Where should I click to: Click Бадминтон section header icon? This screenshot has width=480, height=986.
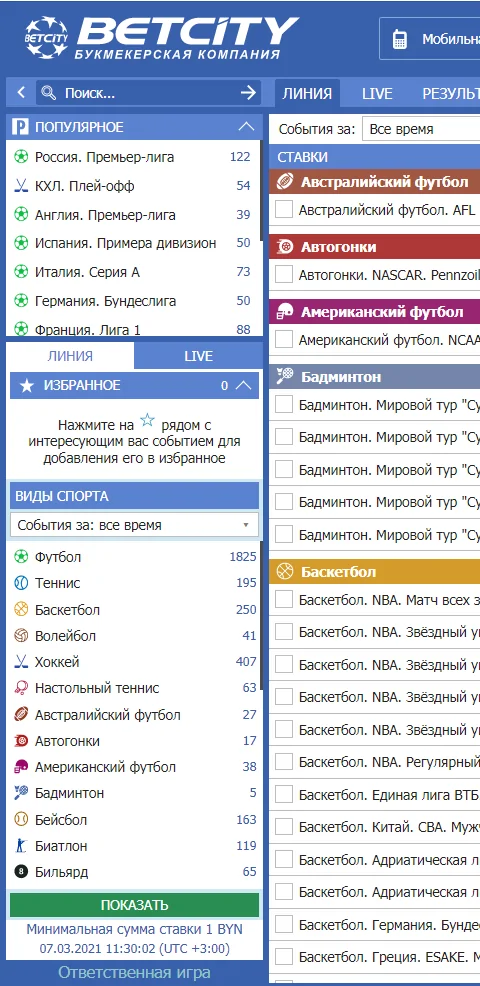[285, 377]
